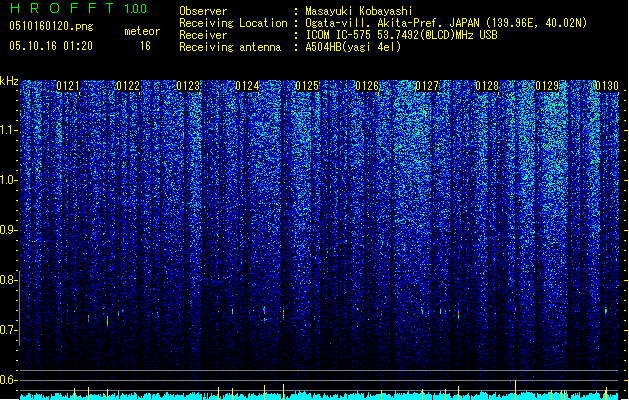Click the 0125 time marker

pos(307,86)
